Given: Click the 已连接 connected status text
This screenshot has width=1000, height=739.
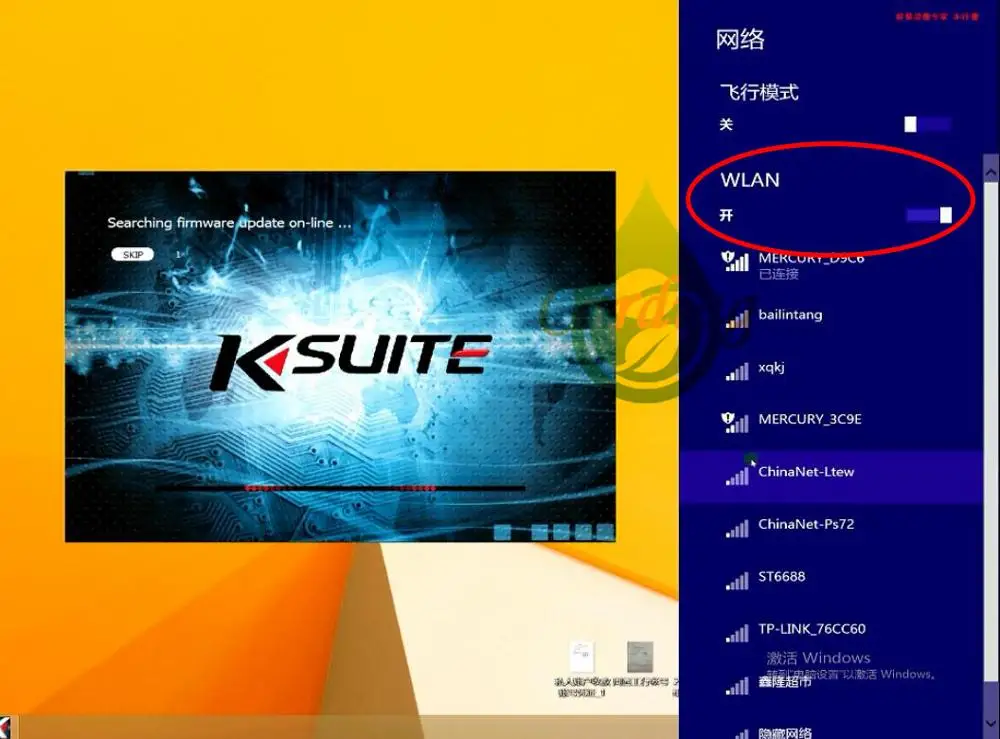Looking at the screenshot, I should point(778,274).
